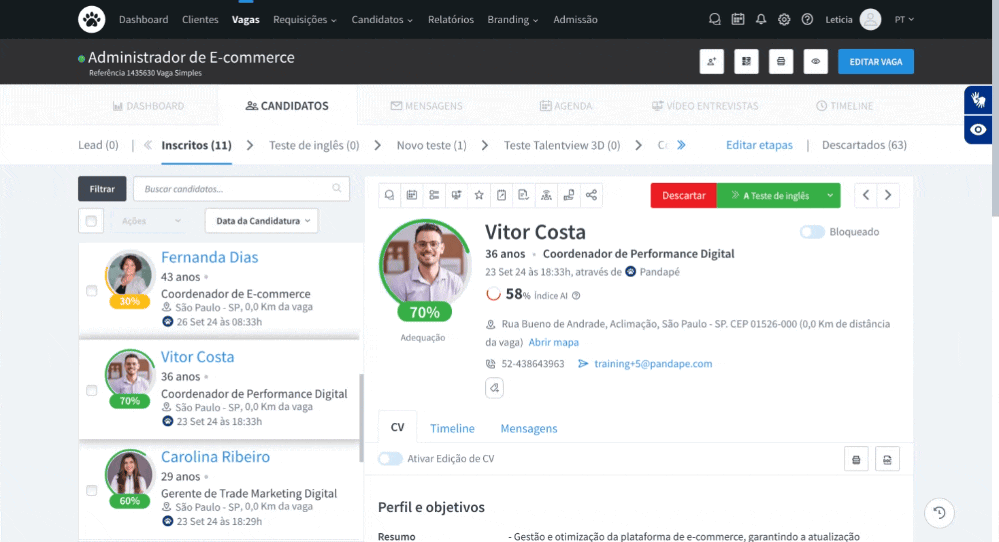
Task: Switch to the Timeline tab under candidate profile
Action: coord(452,428)
